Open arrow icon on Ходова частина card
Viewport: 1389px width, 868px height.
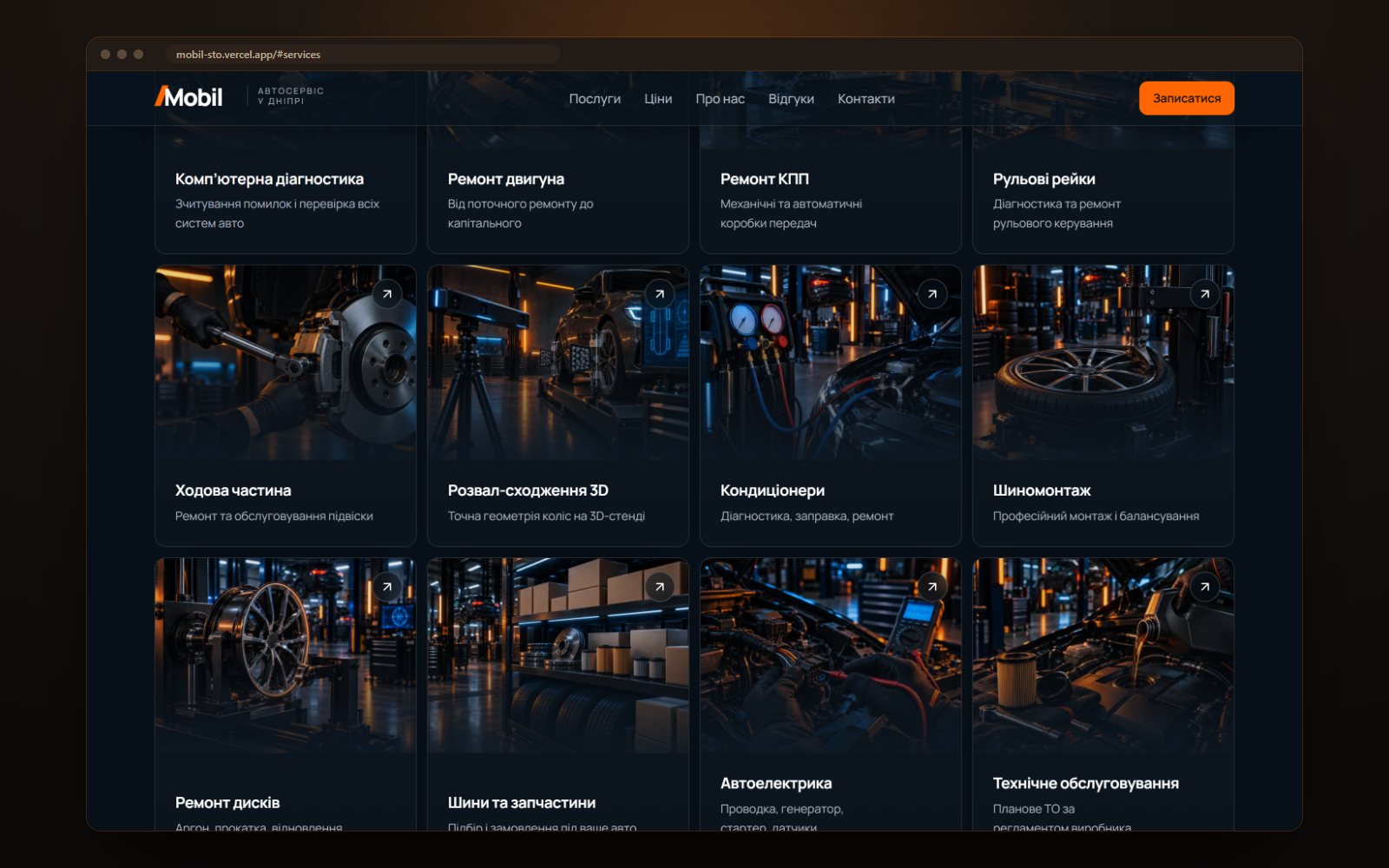(387, 294)
